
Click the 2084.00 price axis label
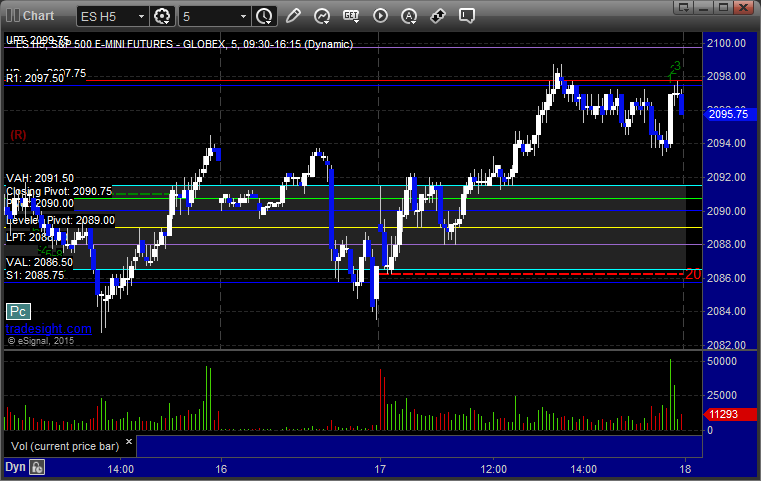click(x=727, y=311)
